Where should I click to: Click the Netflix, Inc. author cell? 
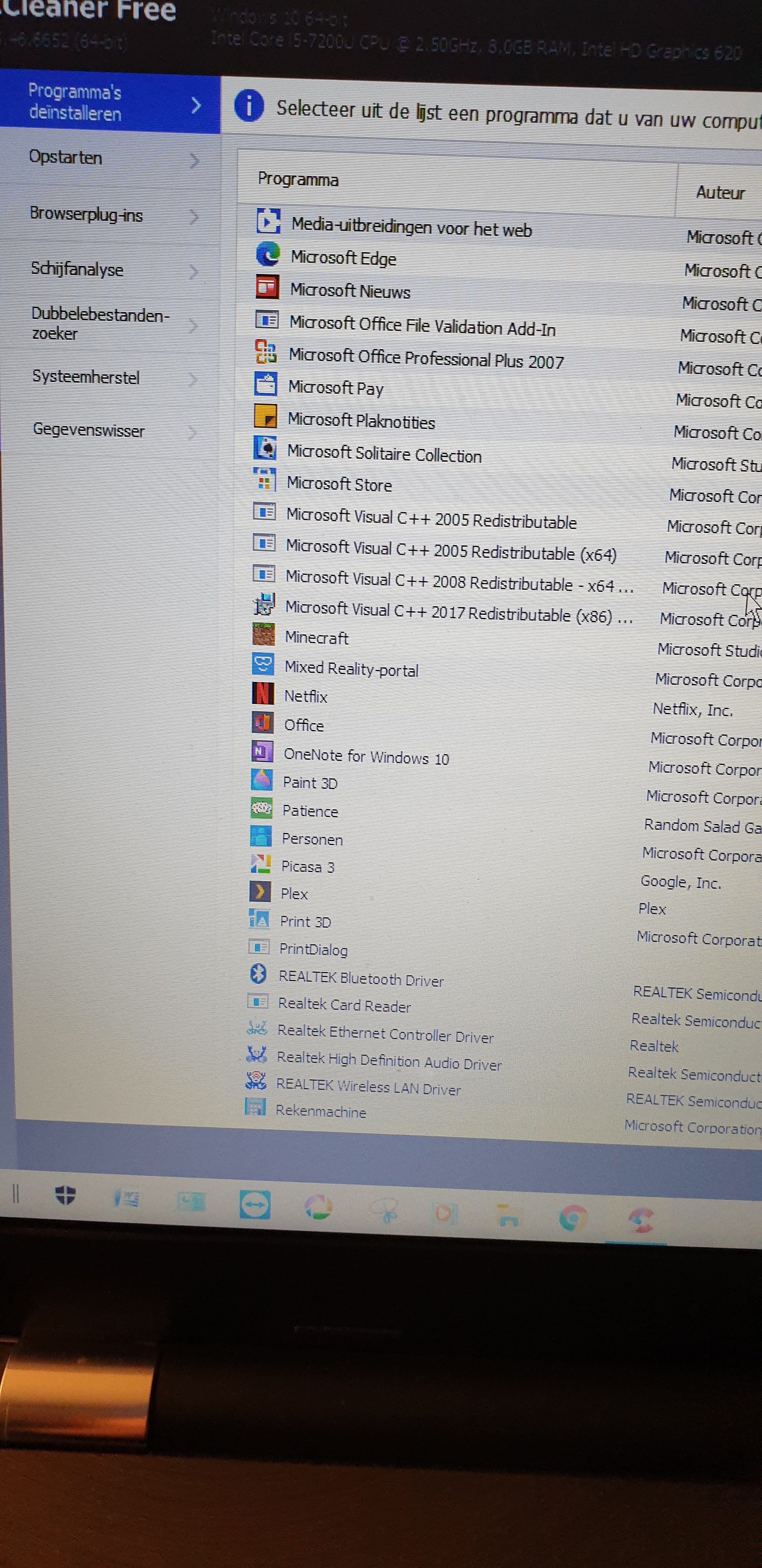[x=693, y=710]
